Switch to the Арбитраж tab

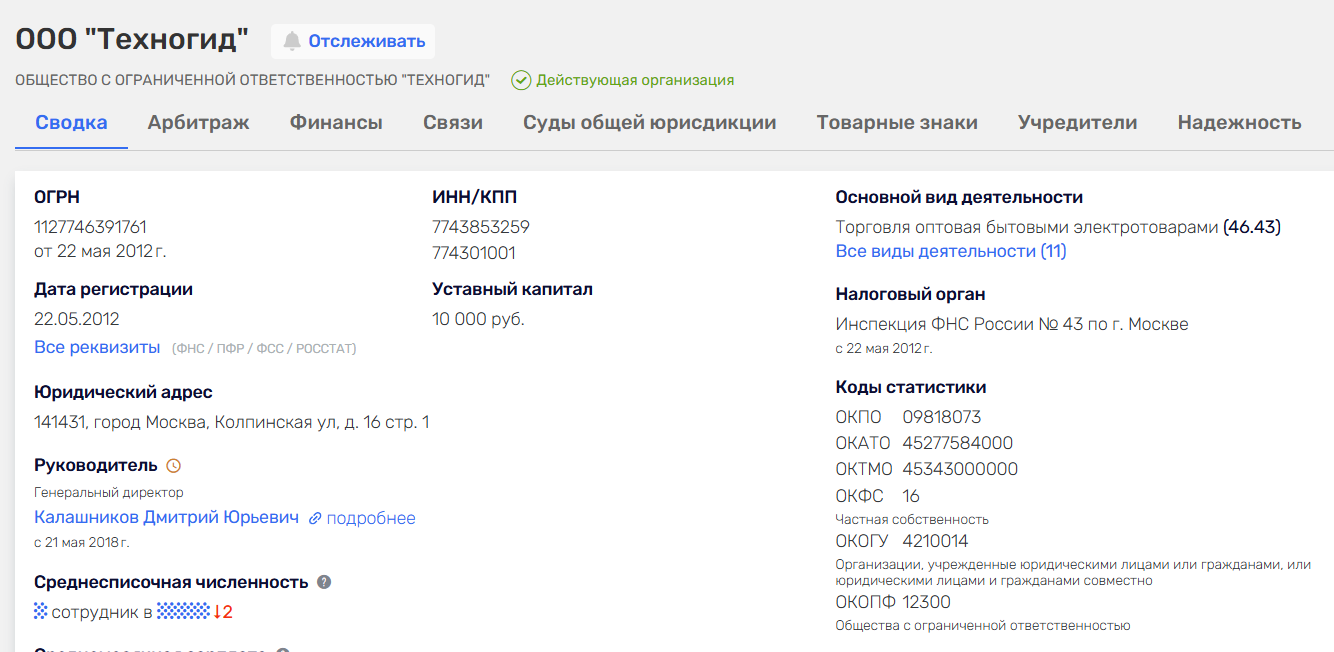[199, 123]
